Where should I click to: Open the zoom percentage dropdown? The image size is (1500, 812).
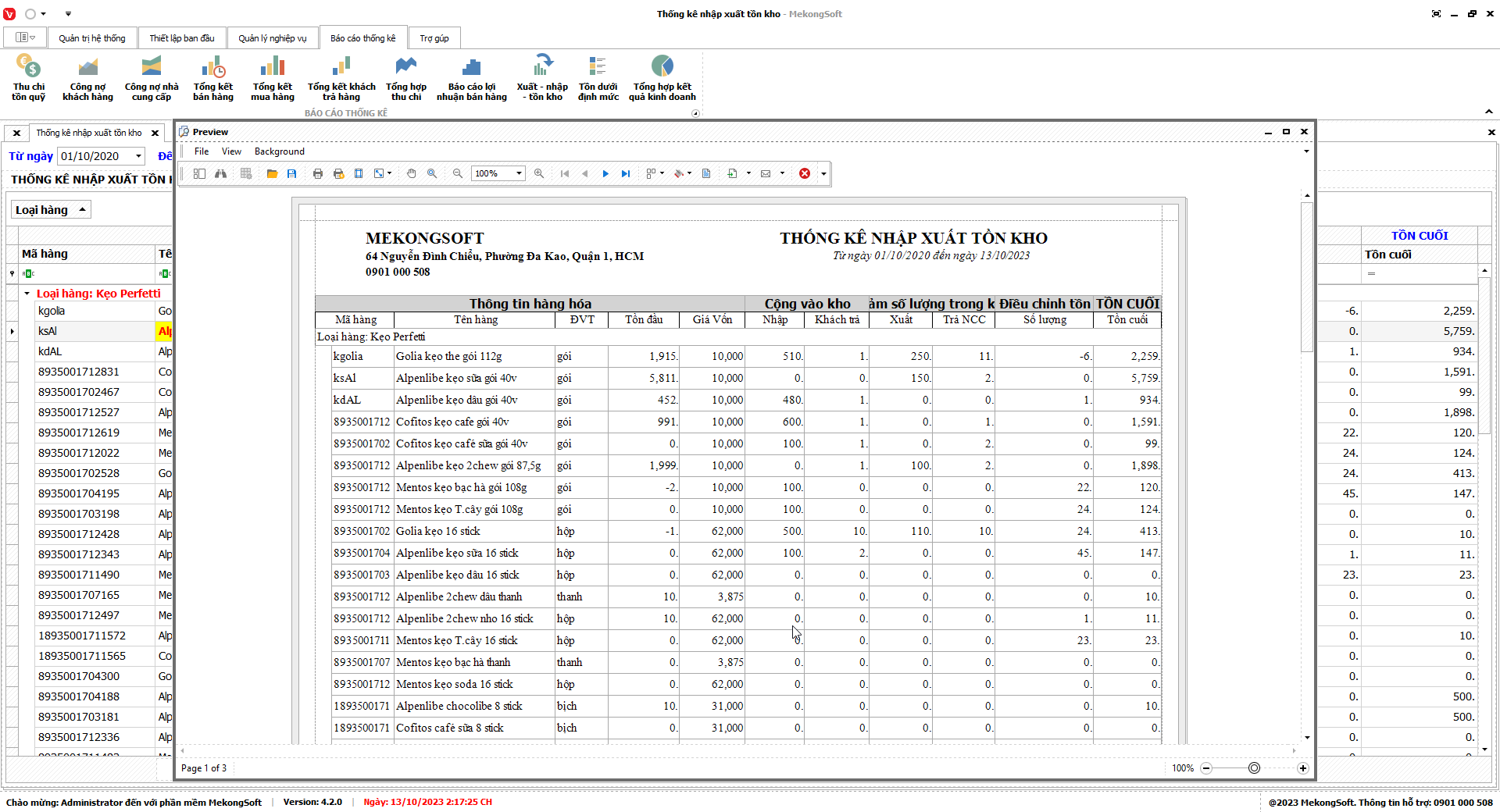pyautogui.click(x=520, y=173)
